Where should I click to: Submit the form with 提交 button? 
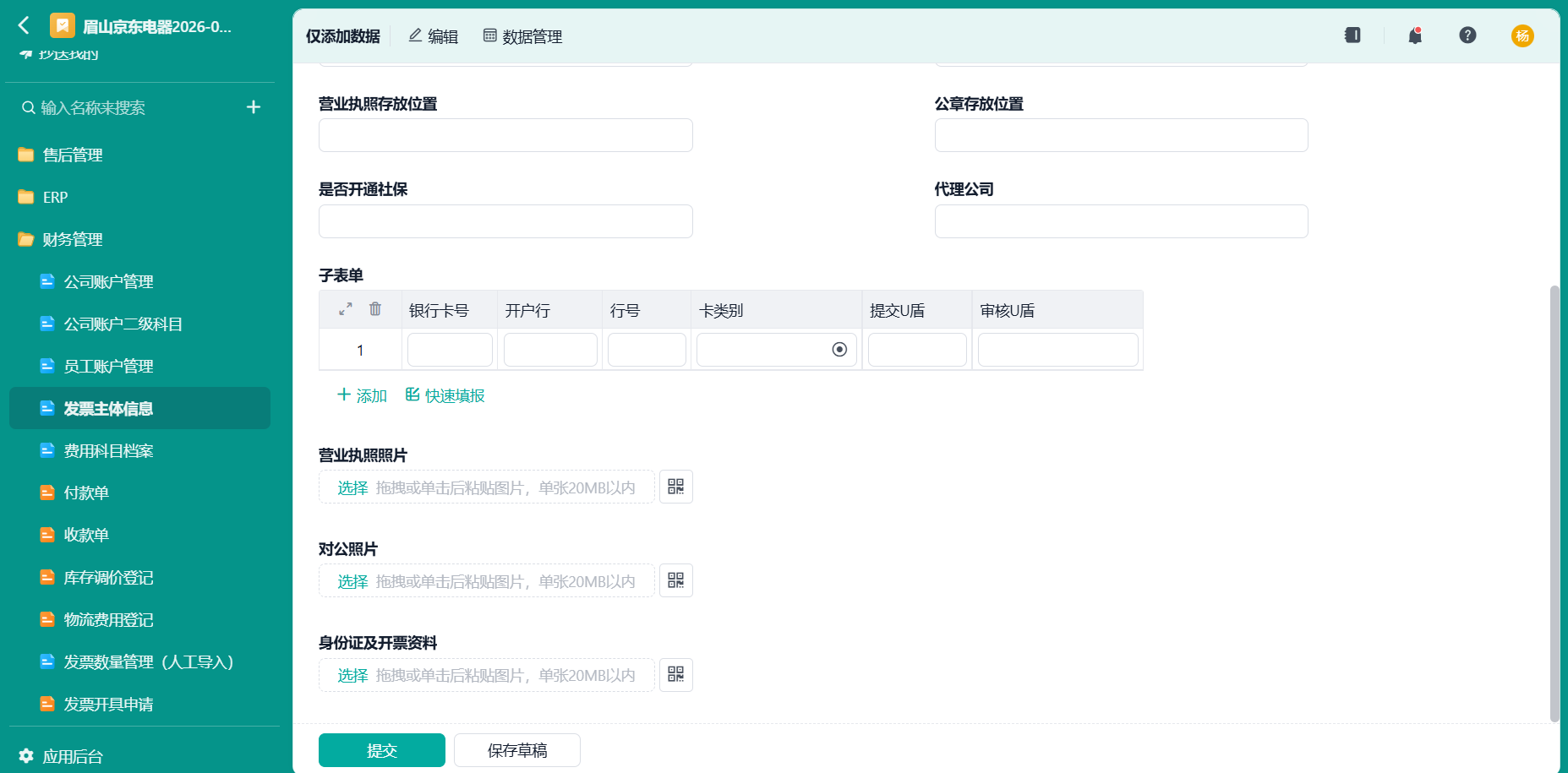click(x=382, y=750)
